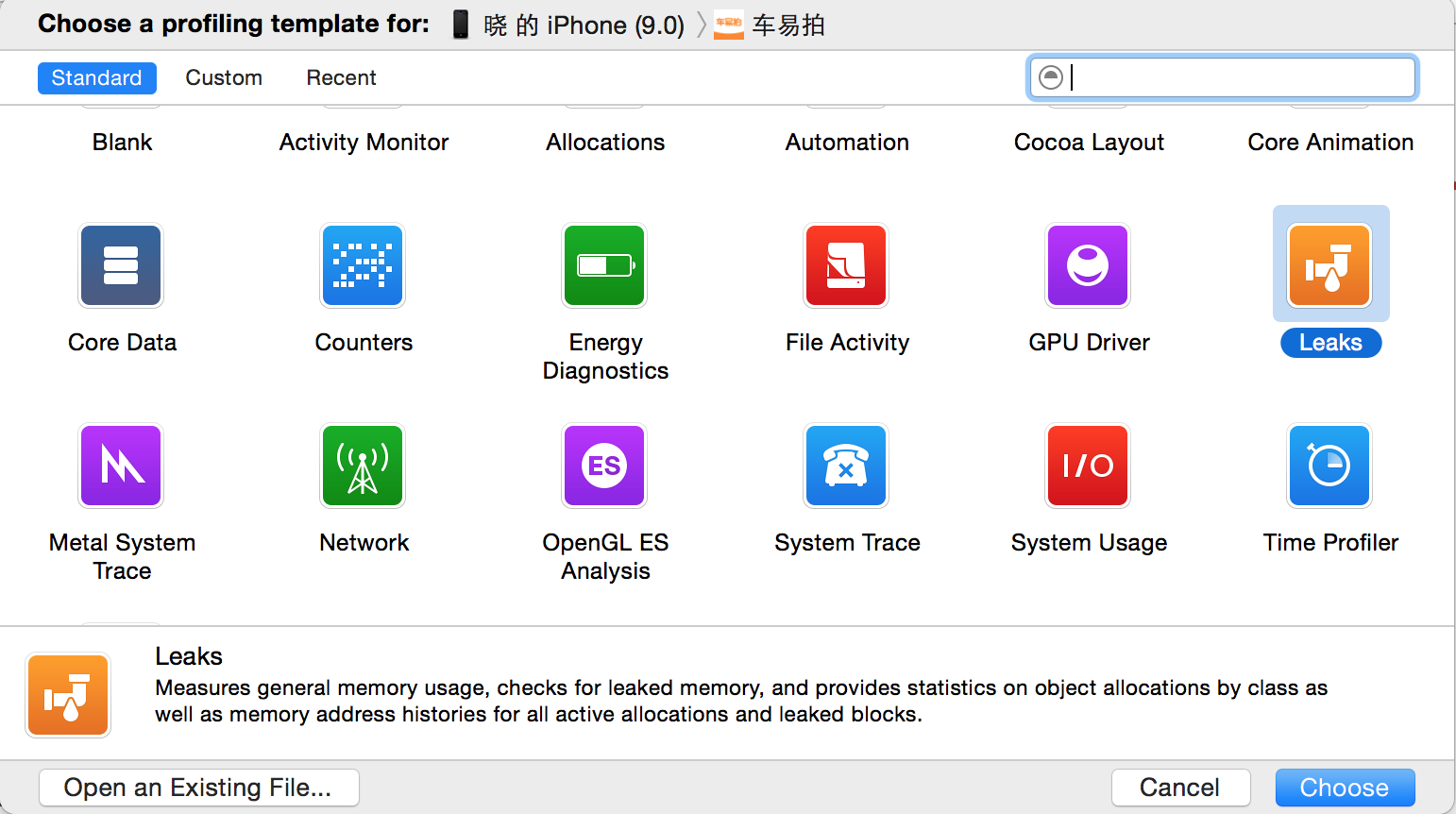Click the Metal System Trace label text
The width and height of the screenshot is (1456, 814).
tap(122, 557)
